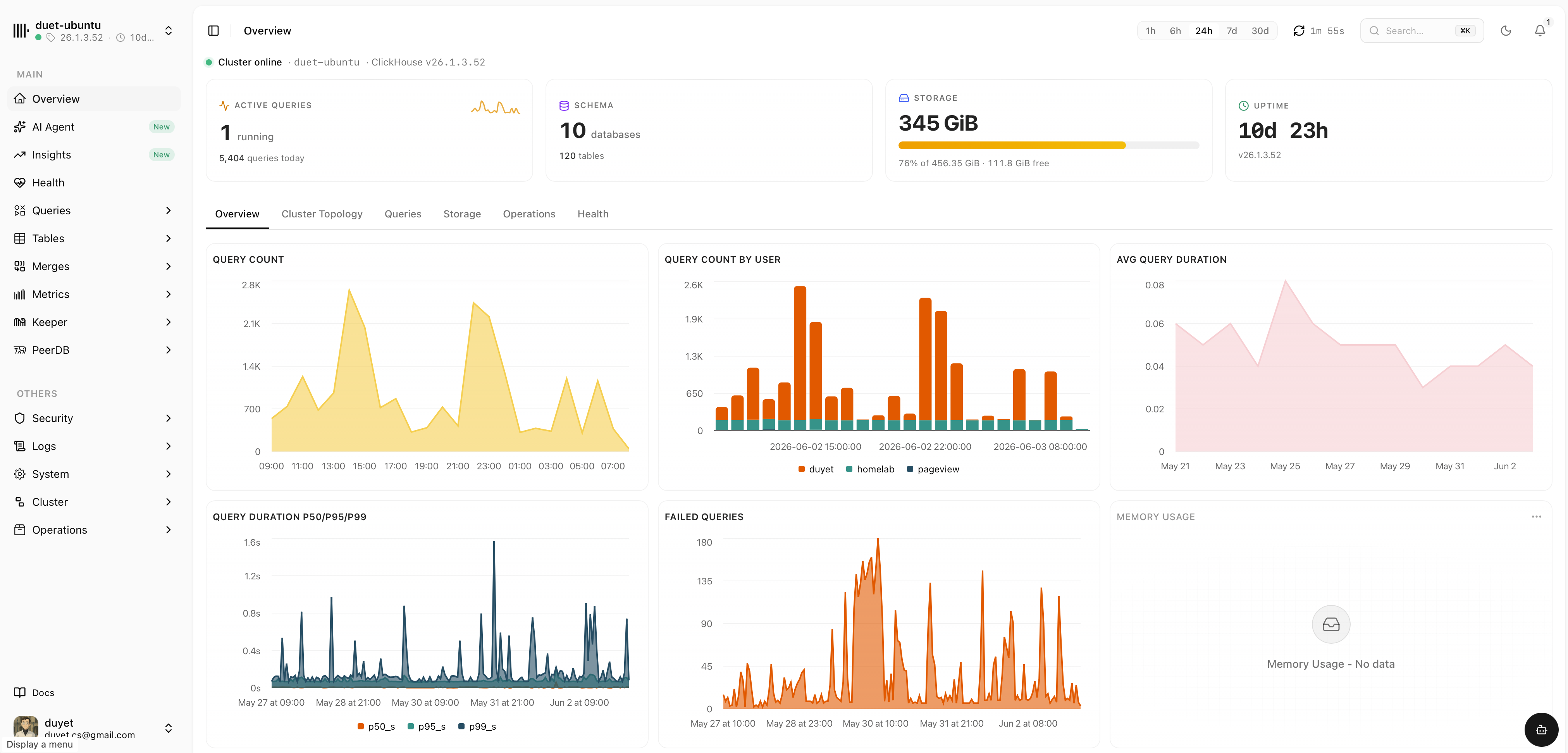Click the Tables grid icon
The height and width of the screenshot is (753, 1568).
coord(20,239)
